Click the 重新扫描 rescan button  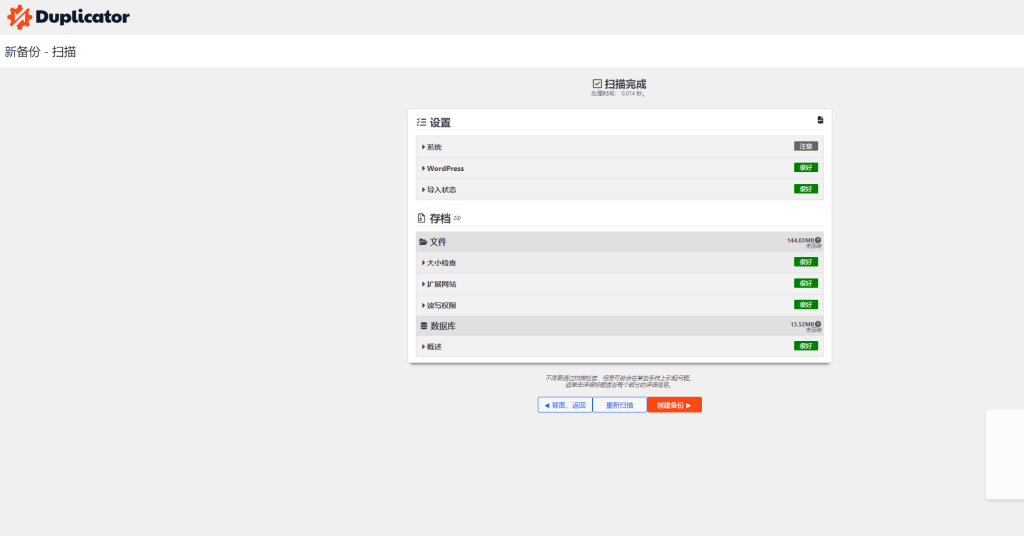click(619, 405)
